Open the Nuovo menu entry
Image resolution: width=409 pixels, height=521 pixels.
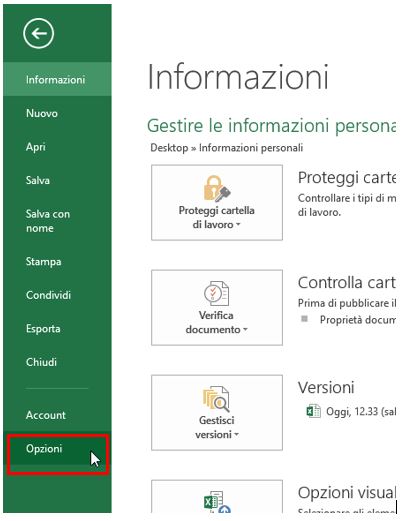click(x=57, y=113)
